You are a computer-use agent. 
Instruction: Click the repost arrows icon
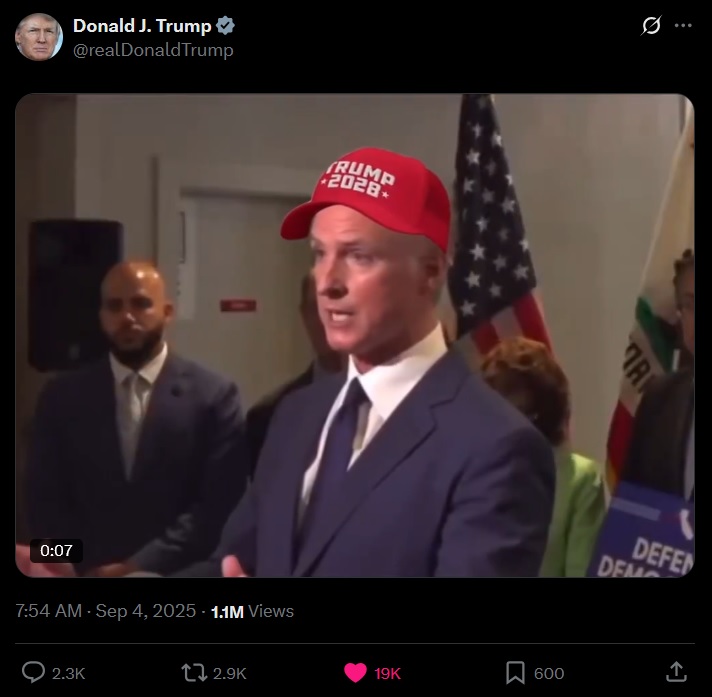click(x=194, y=672)
